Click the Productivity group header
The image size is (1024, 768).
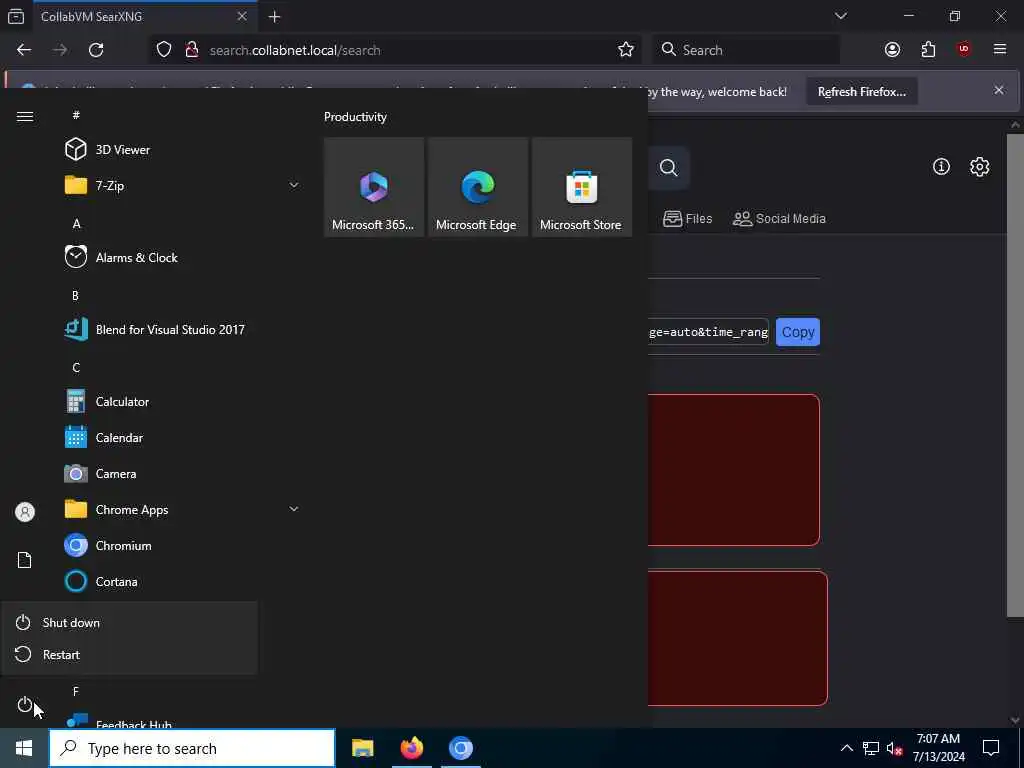pos(355,117)
